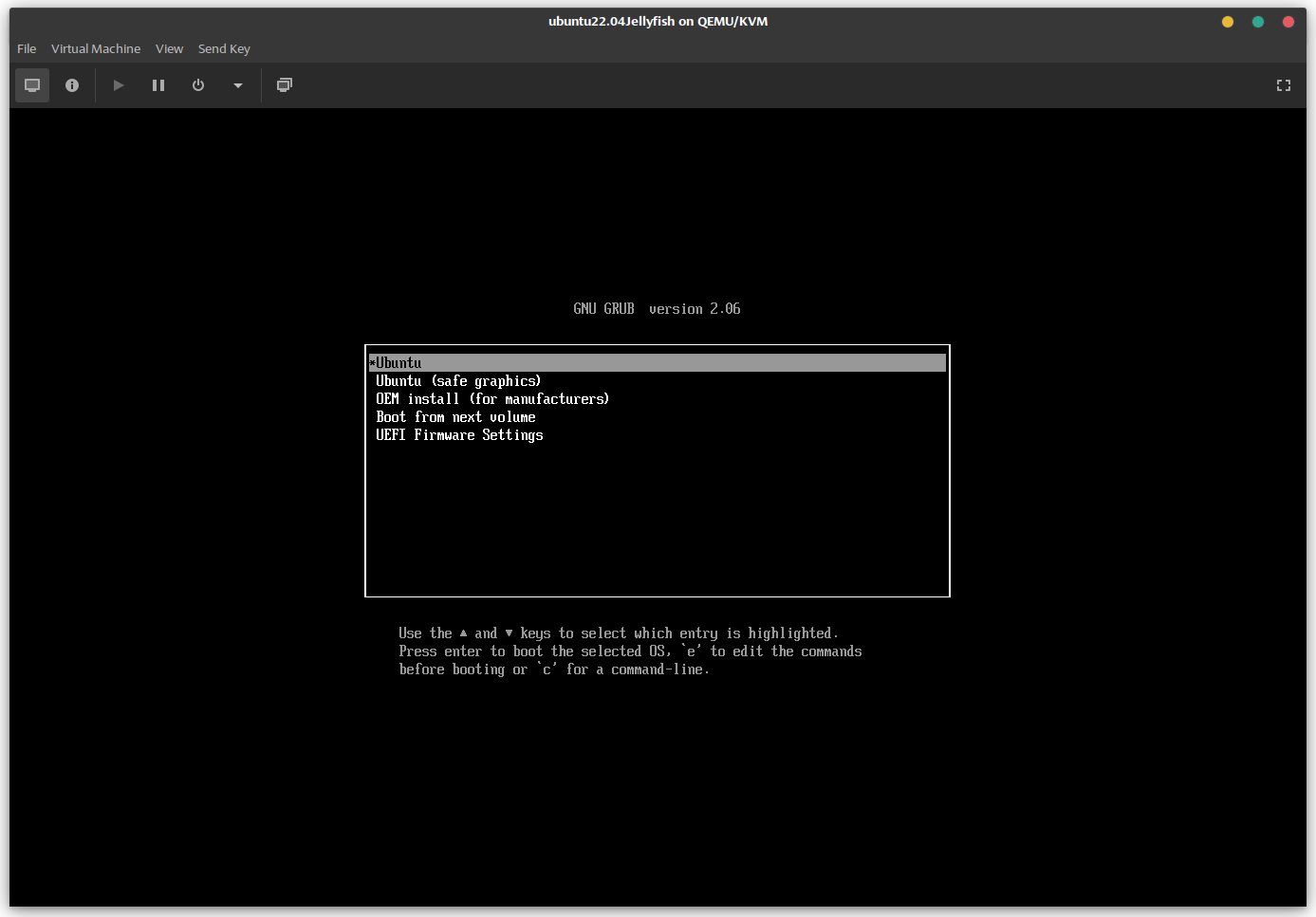Open virtual hardware details info

(x=72, y=85)
